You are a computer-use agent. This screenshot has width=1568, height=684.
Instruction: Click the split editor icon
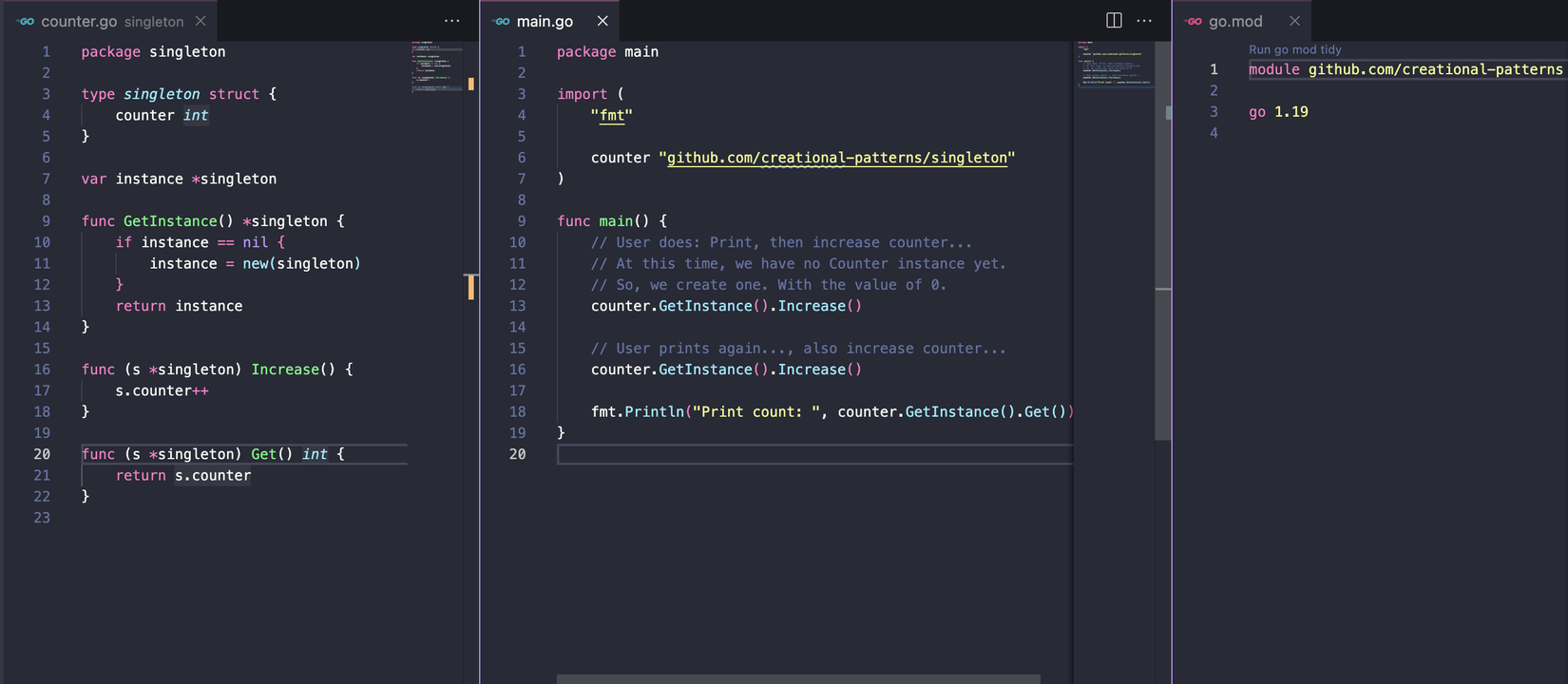point(1114,21)
